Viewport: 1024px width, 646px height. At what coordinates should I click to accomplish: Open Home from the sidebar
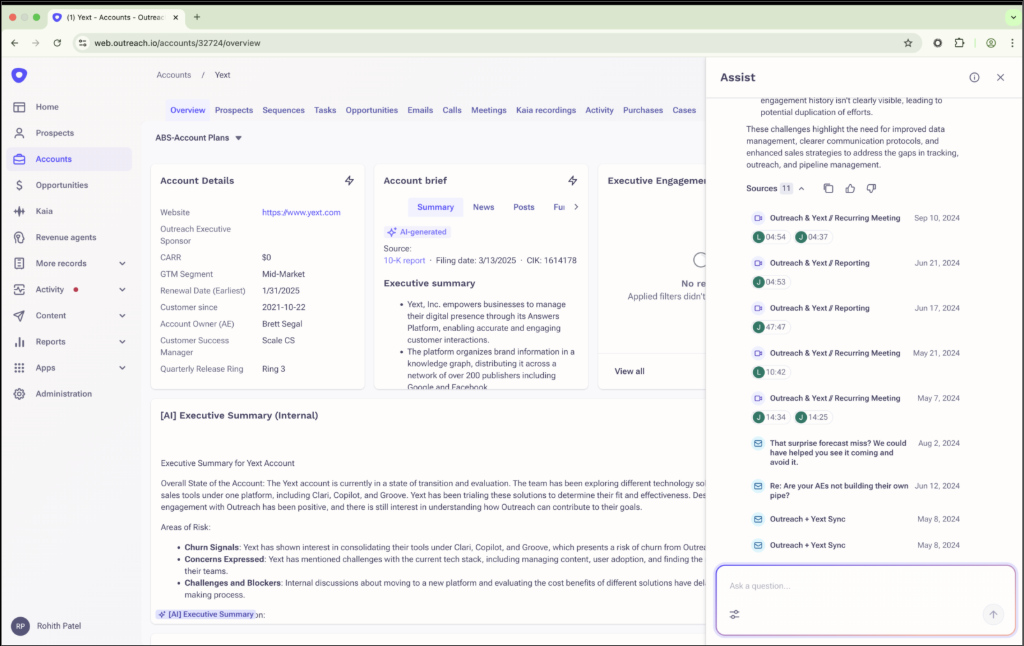(47, 106)
